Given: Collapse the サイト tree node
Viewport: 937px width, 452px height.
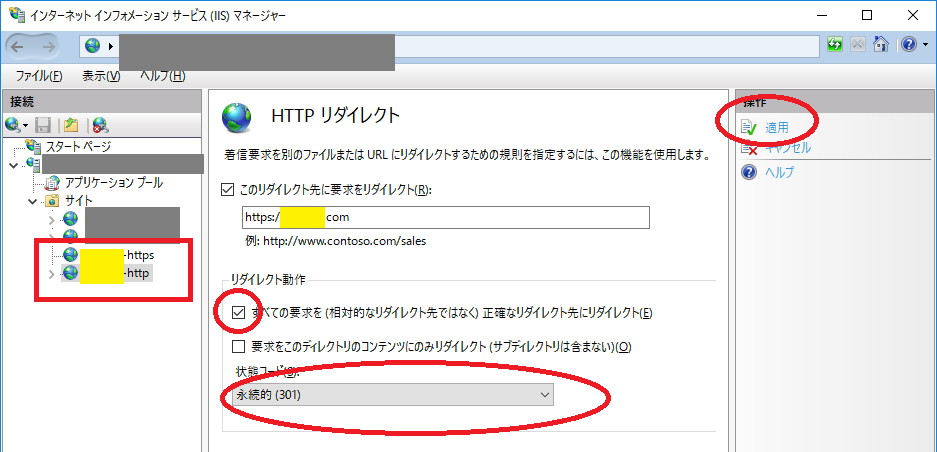Looking at the screenshot, I should click(33, 201).
